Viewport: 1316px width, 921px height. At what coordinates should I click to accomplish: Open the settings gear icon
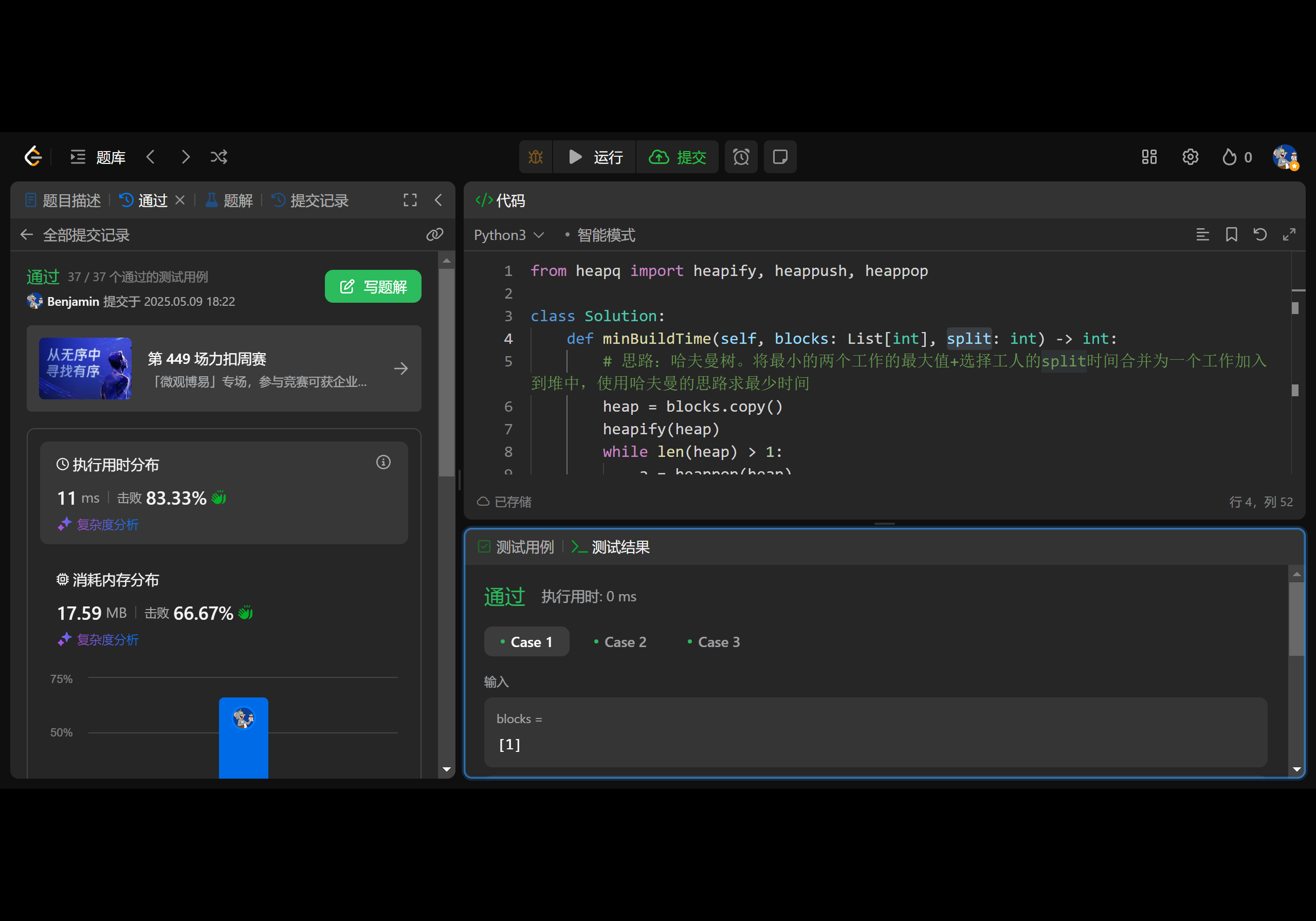[1190, 157]
